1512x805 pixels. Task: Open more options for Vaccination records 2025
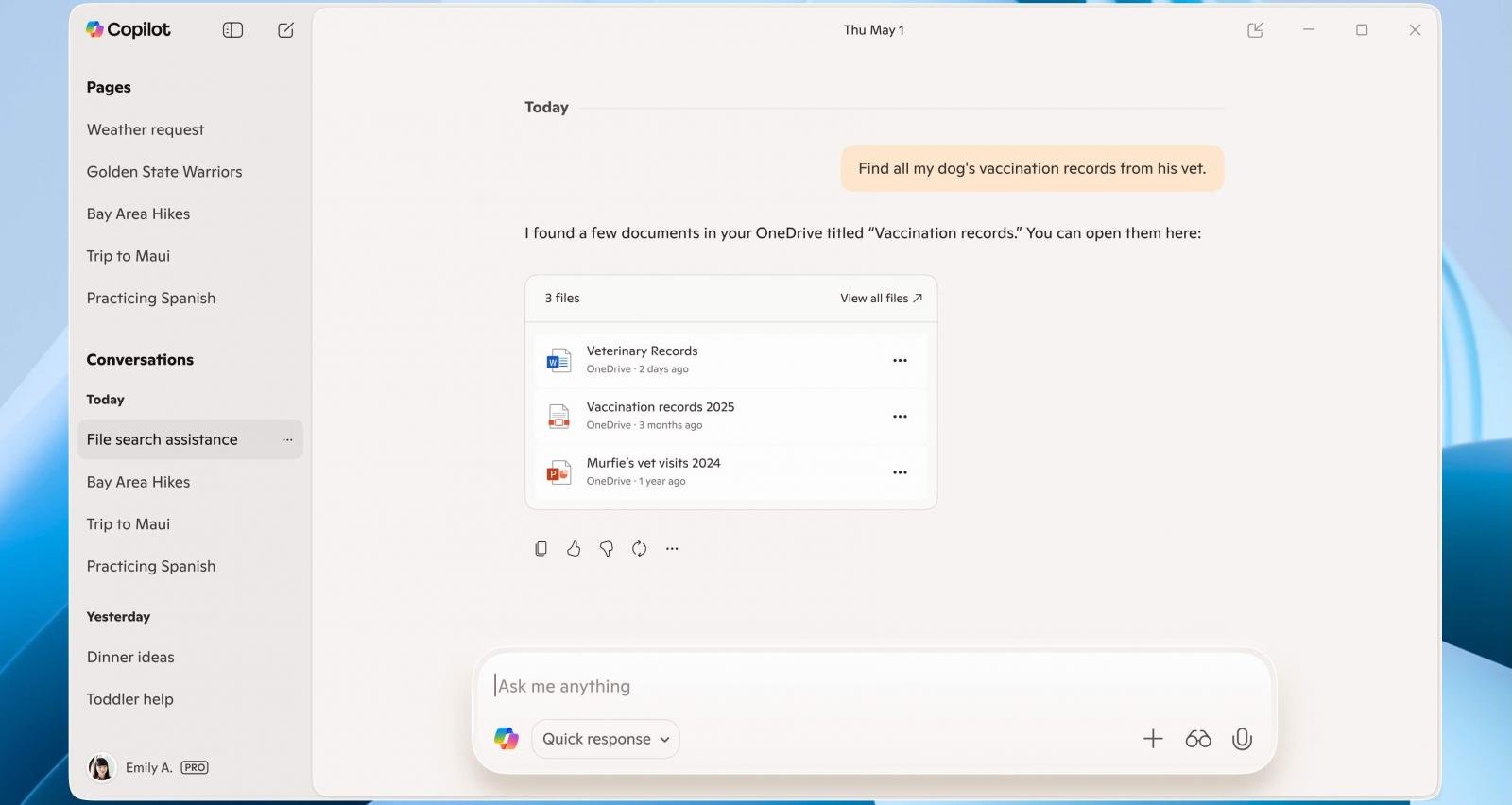[900, 417]
